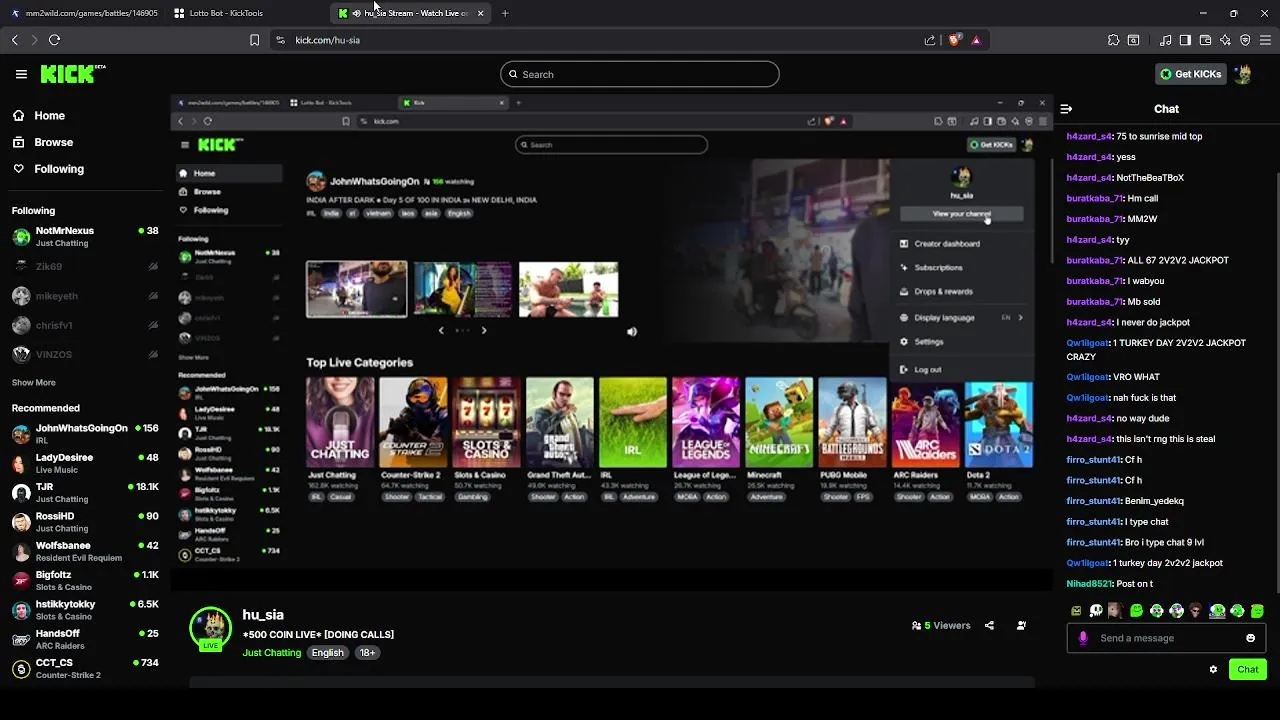Open Wolfsbanee Resident Evil channel

pyautogui.click(x=84, y=551)
